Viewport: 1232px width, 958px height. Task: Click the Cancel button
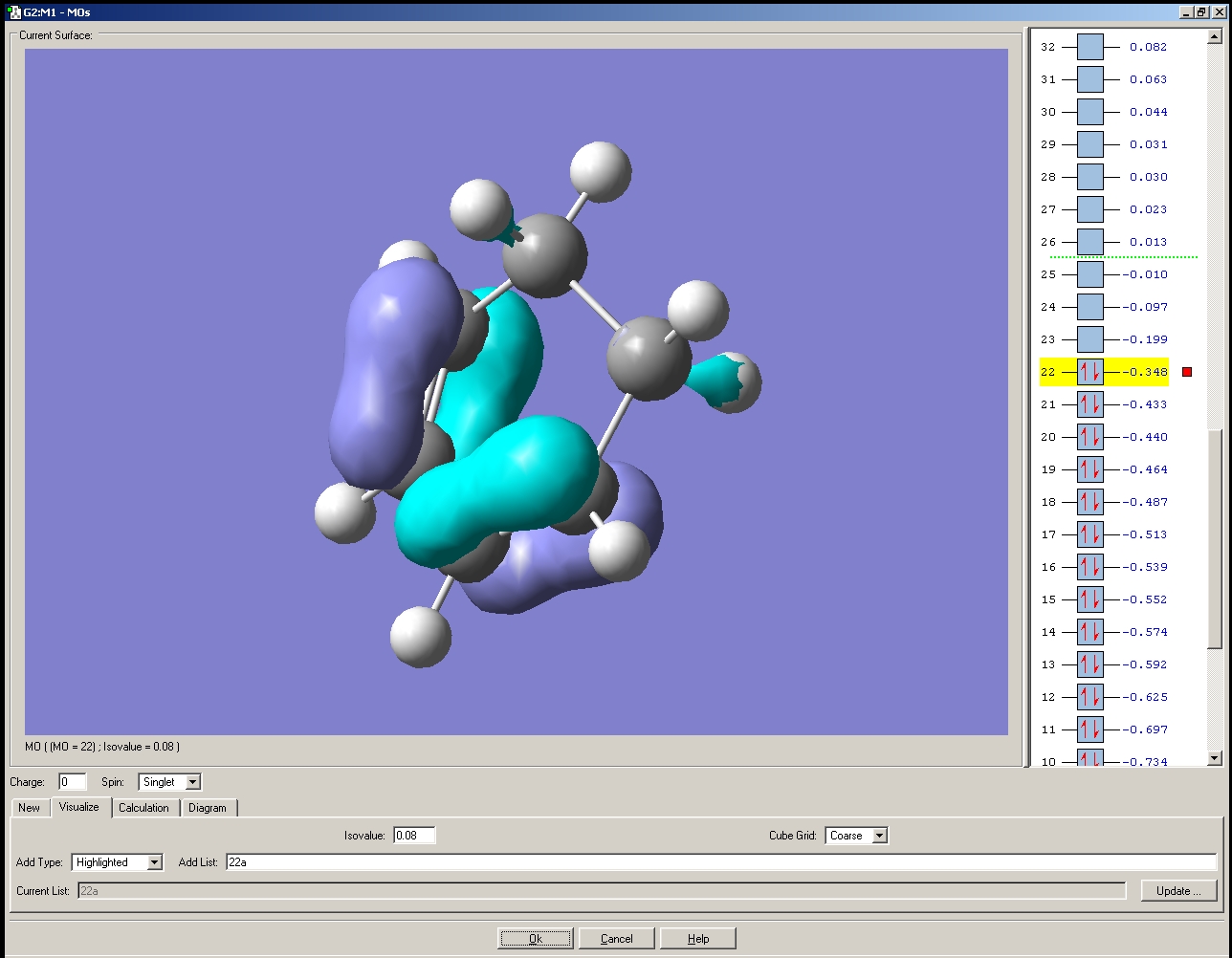(617, 939)
